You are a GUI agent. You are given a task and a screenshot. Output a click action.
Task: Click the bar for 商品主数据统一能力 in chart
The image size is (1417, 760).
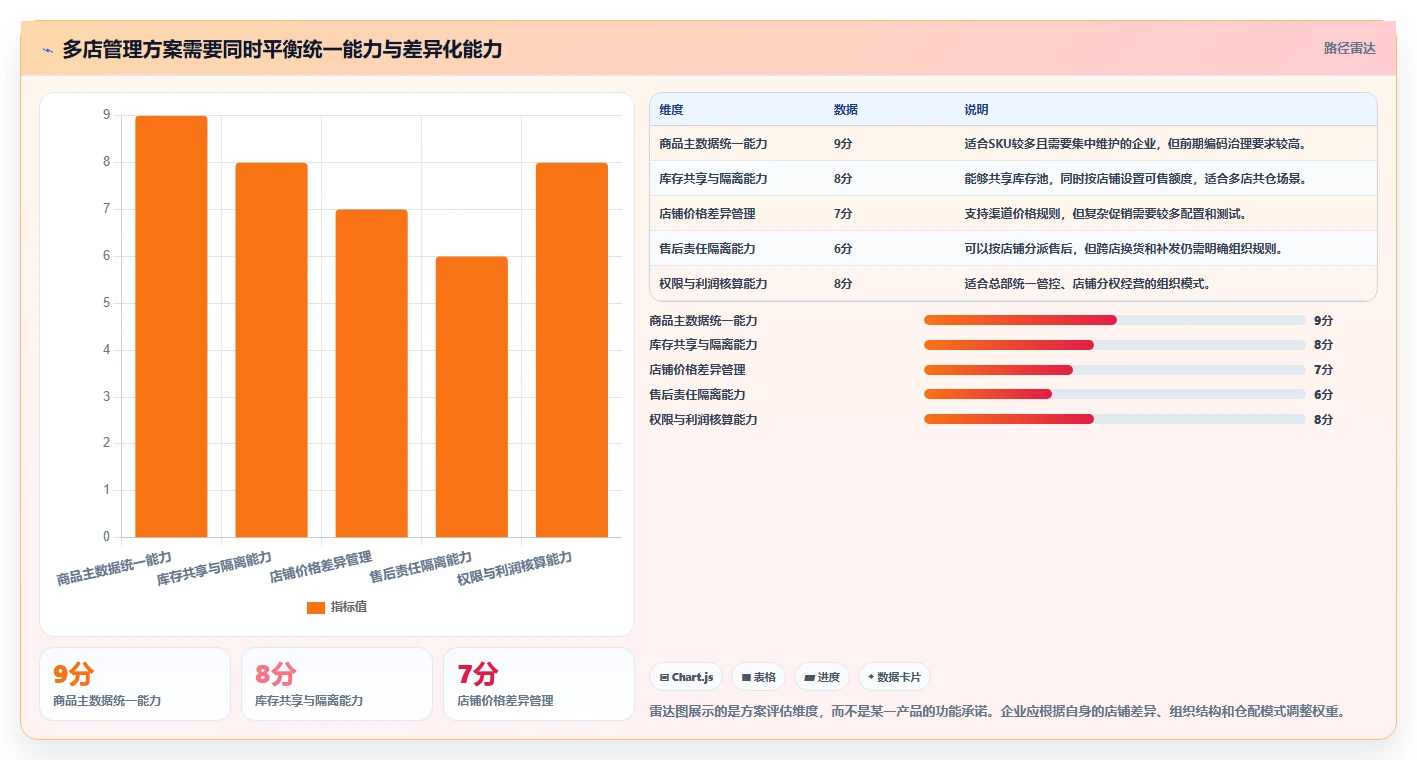click(171, 326)
